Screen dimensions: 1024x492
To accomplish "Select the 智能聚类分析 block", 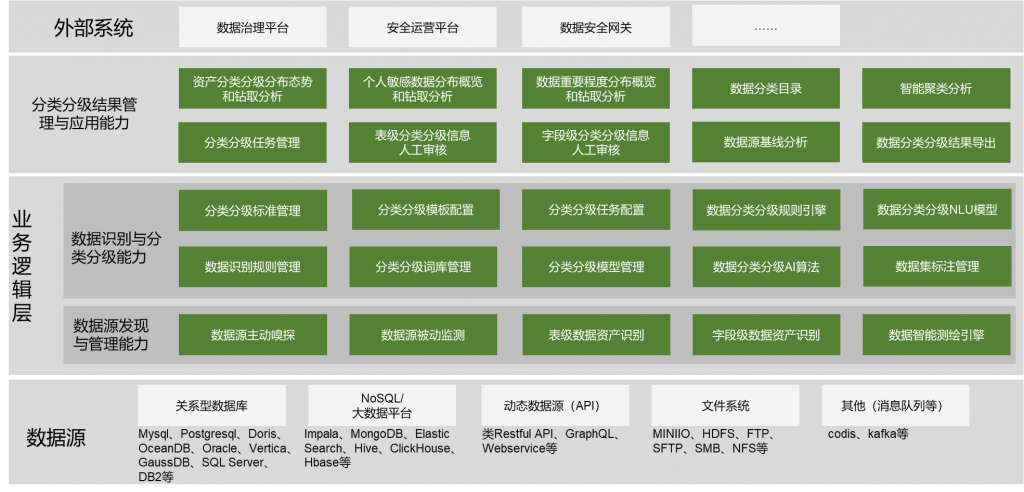I will click(x=936, y=89).
